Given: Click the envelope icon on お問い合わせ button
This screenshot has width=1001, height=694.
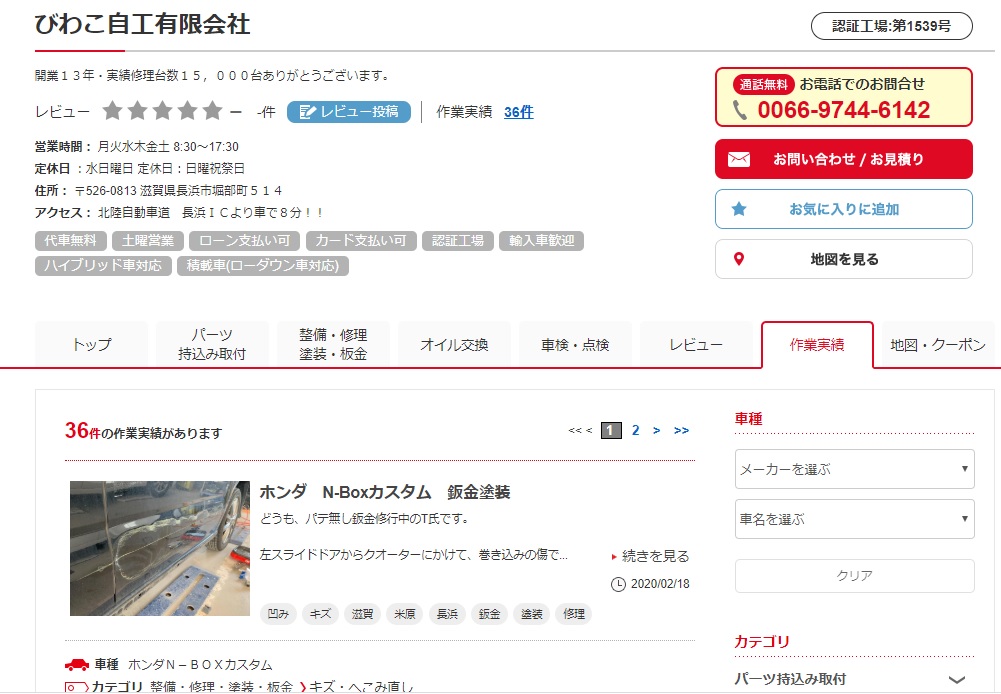Looking at the screenshot, I should tap(739, 159).
